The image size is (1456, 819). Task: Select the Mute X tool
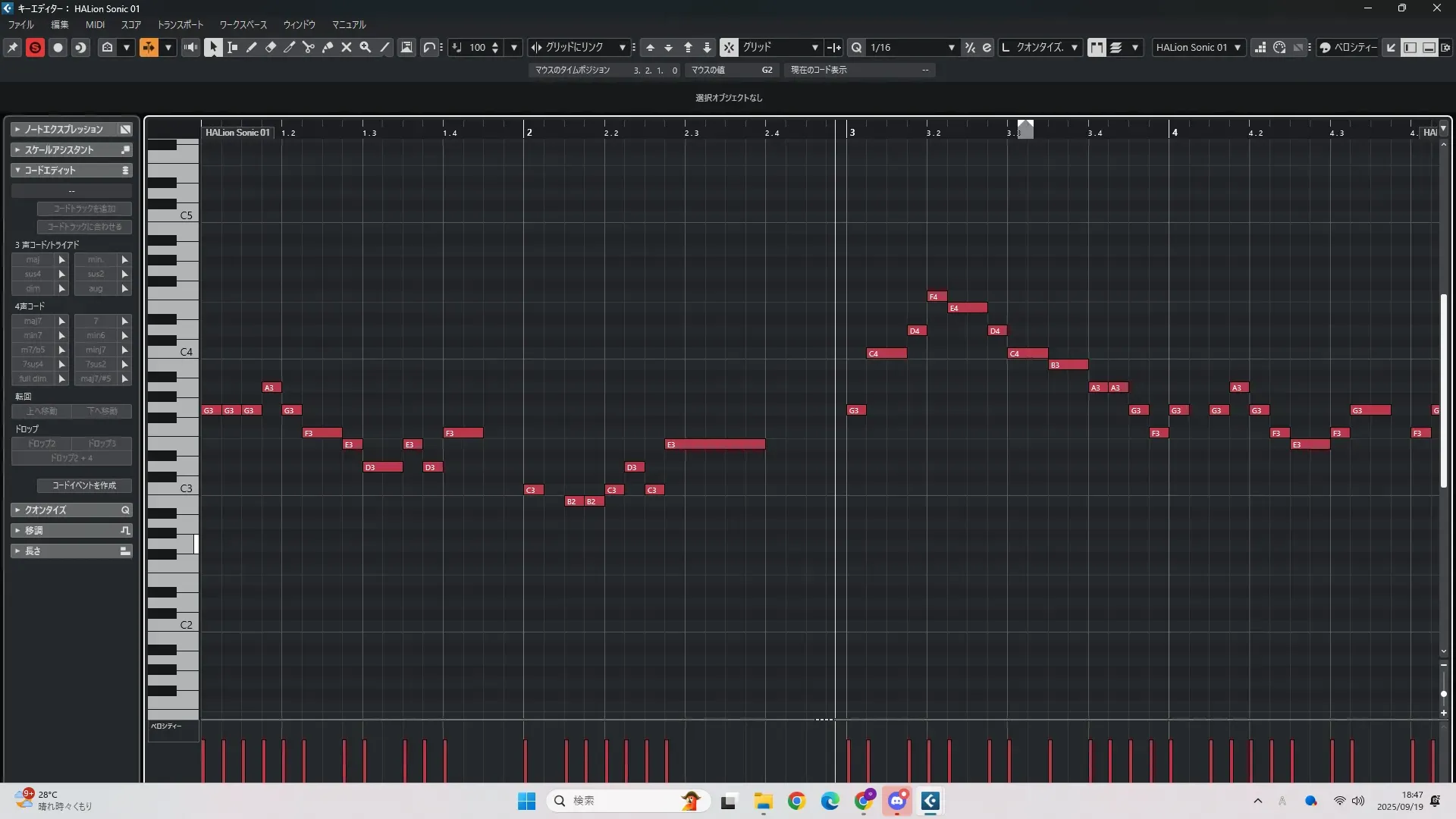point(347,47)
